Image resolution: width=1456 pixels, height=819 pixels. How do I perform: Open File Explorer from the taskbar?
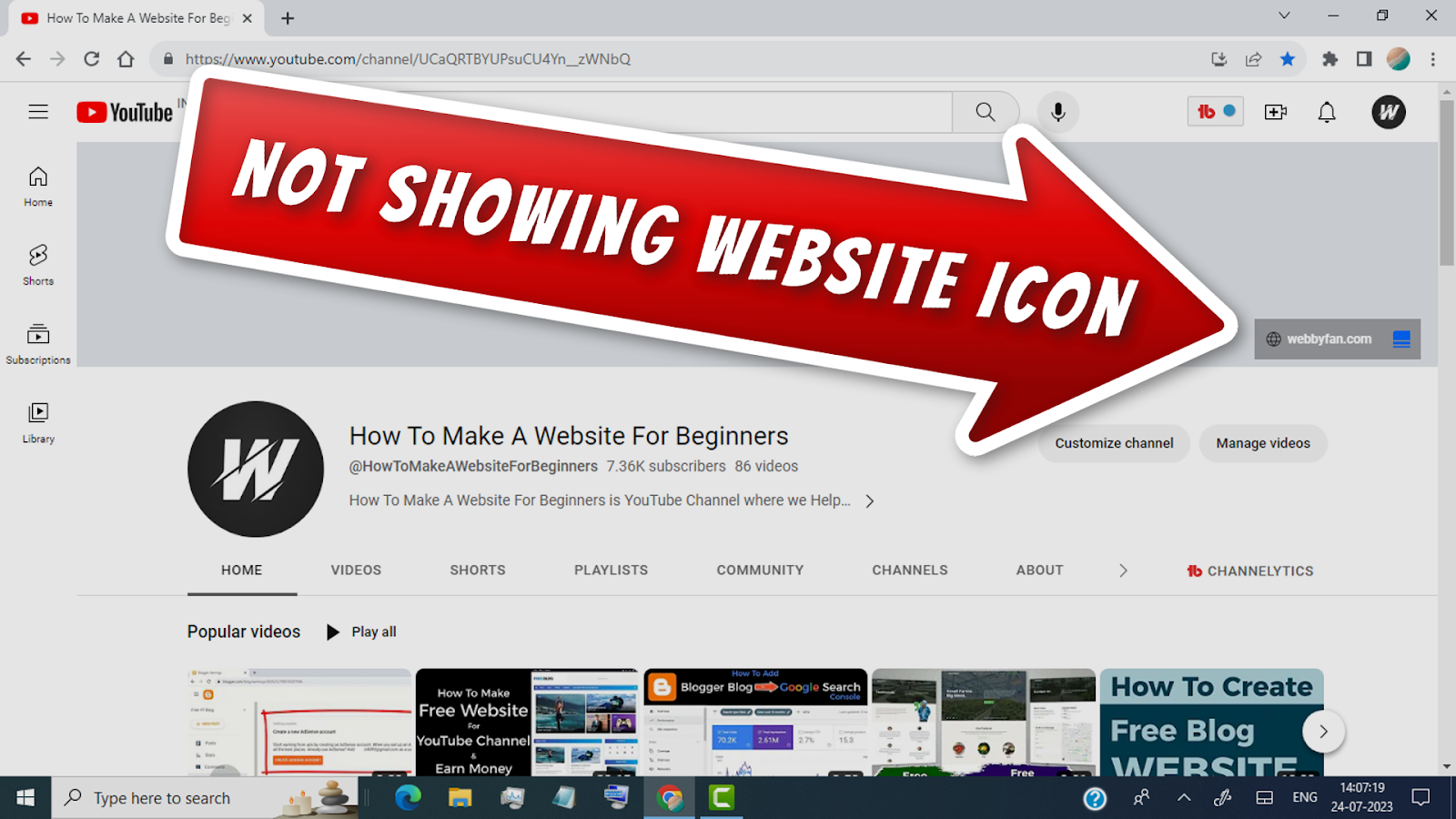(x=460, y=798)
